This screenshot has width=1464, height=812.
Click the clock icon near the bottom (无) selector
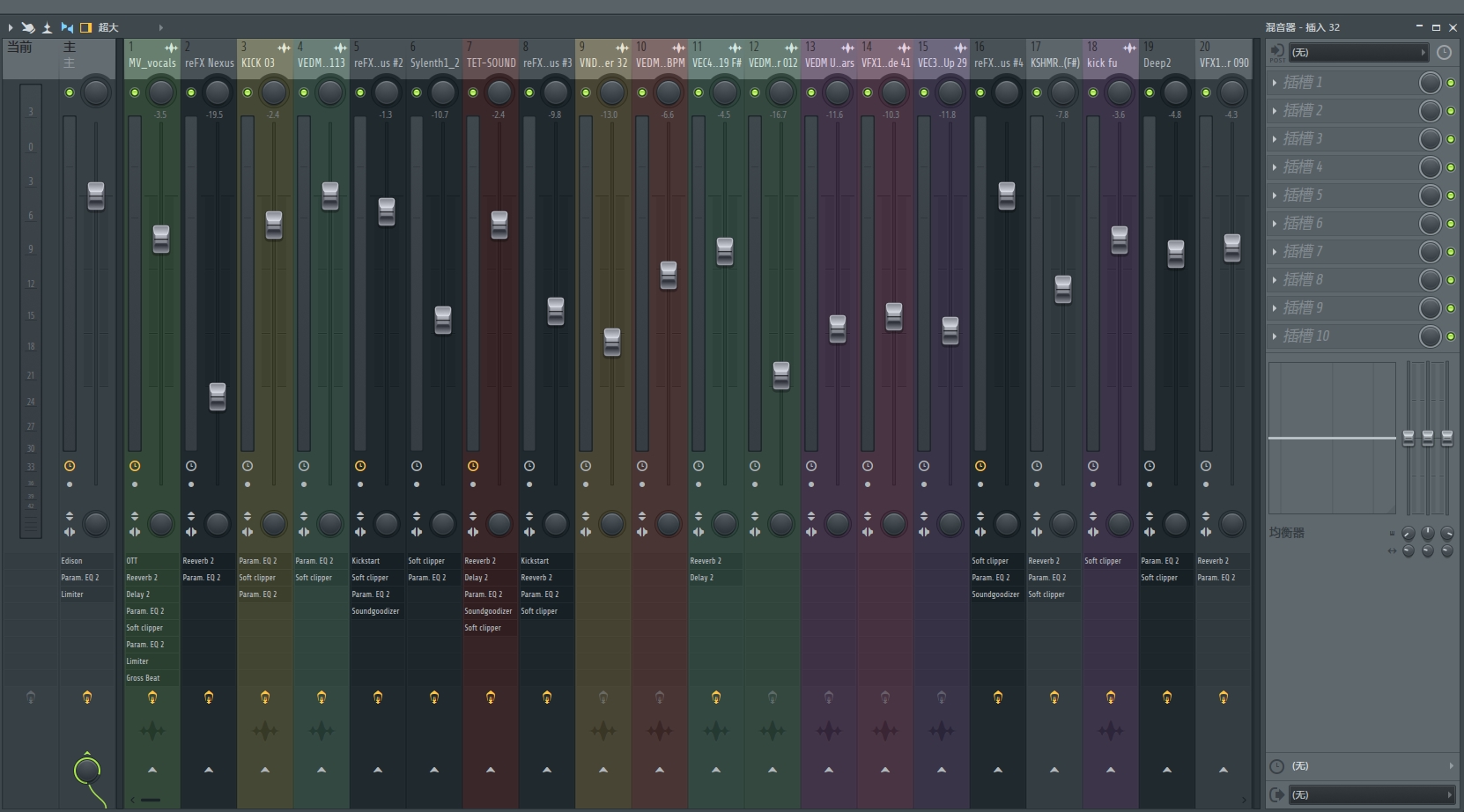[1276, 766]
